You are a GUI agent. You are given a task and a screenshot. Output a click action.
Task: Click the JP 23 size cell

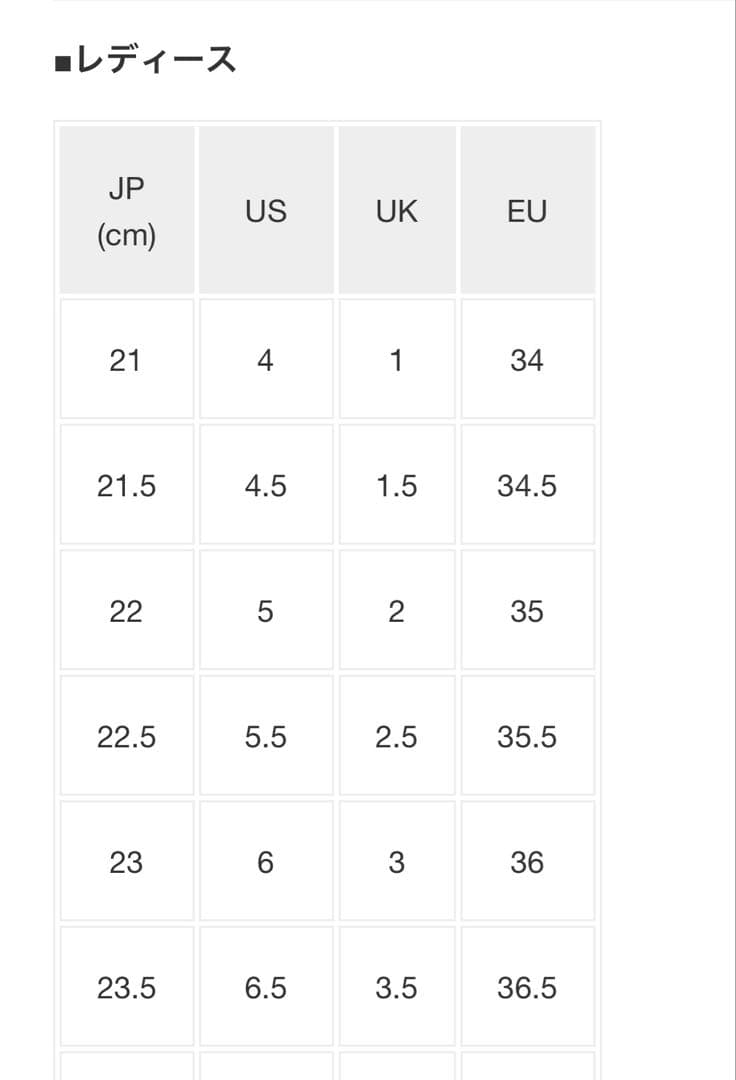126,862
